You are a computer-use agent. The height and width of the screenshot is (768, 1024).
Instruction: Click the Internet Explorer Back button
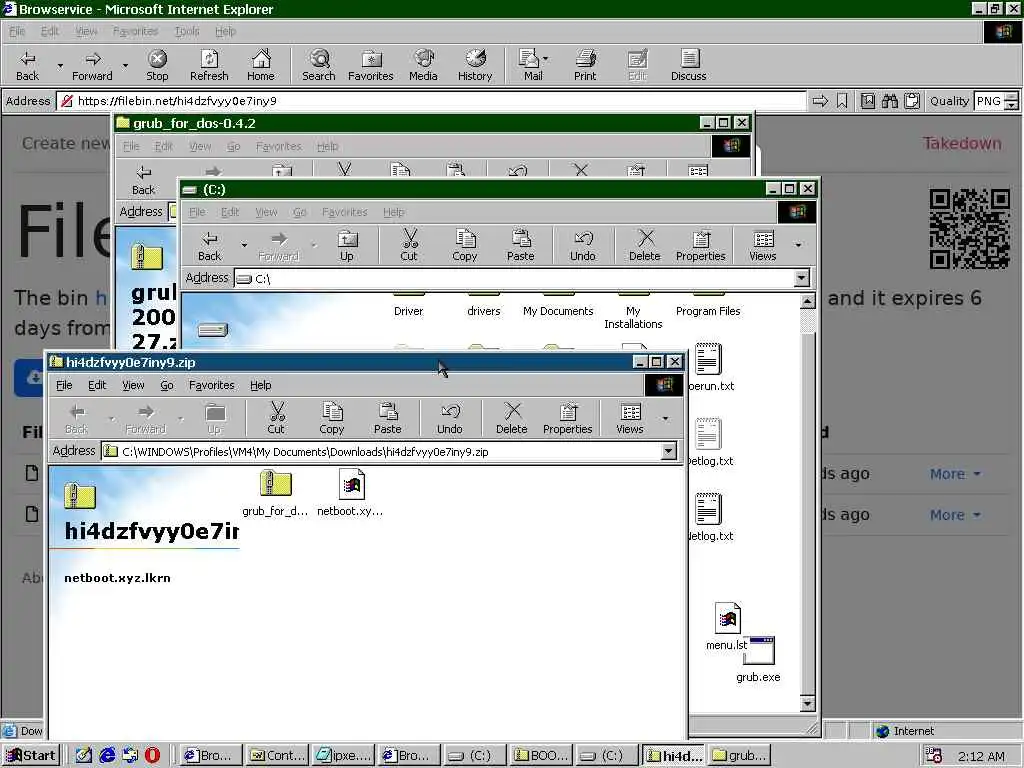click(27, 65)
